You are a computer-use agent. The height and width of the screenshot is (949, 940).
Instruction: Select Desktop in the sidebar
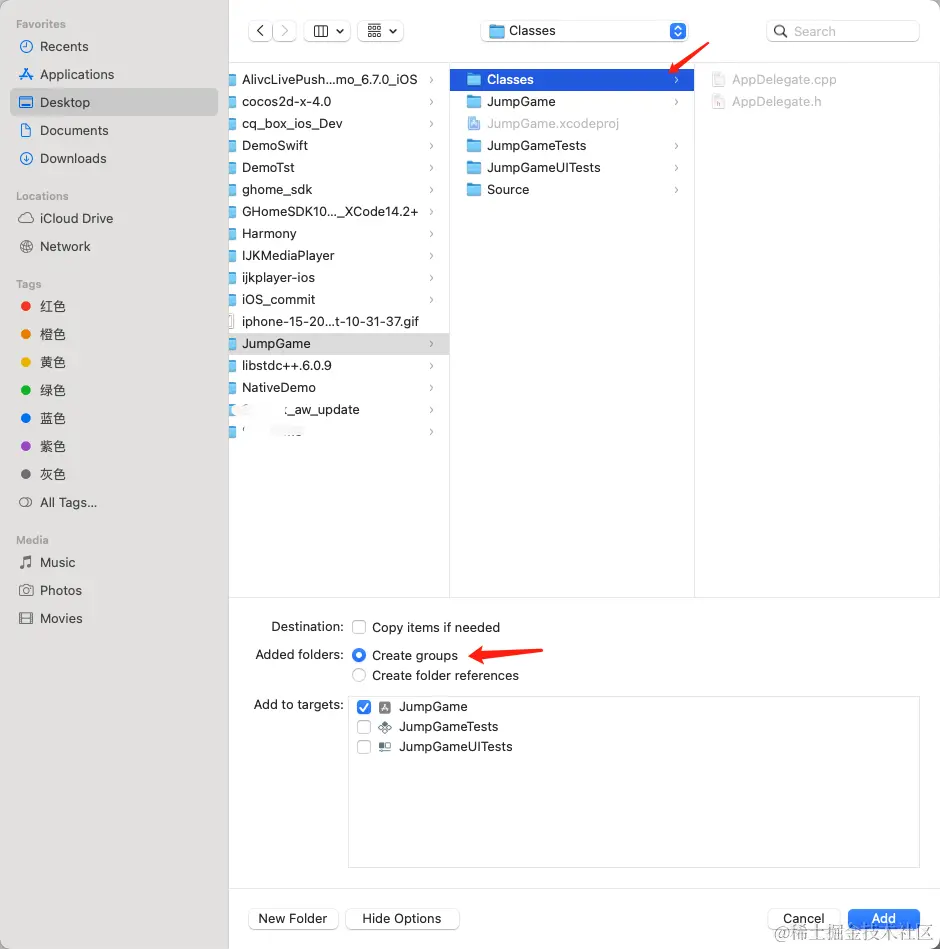pyautogui.click(x=114, y=102)
